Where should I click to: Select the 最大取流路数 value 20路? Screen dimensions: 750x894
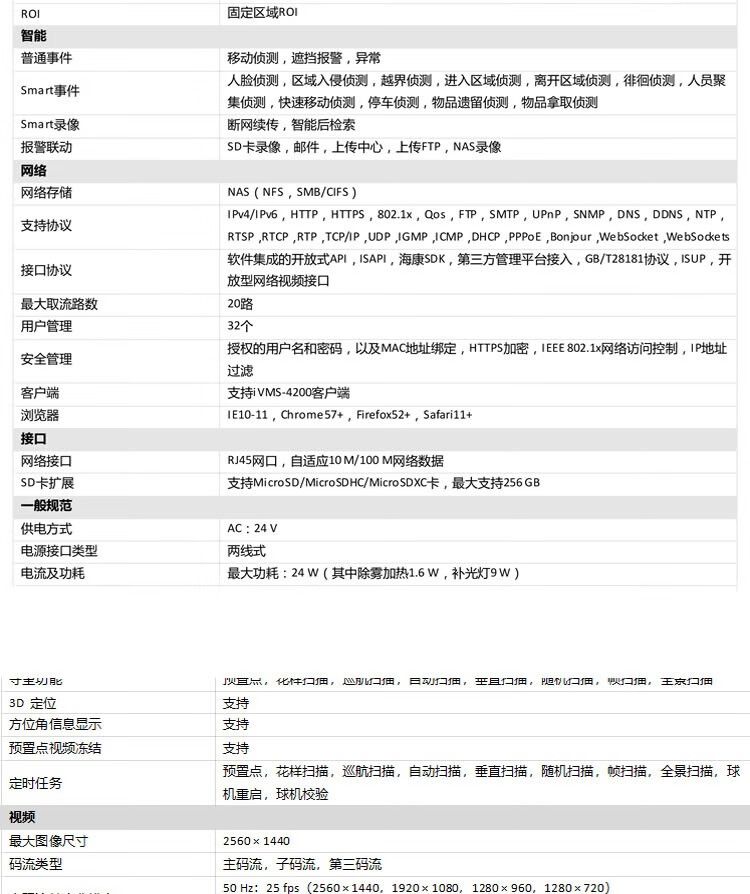tap(240, 304)
